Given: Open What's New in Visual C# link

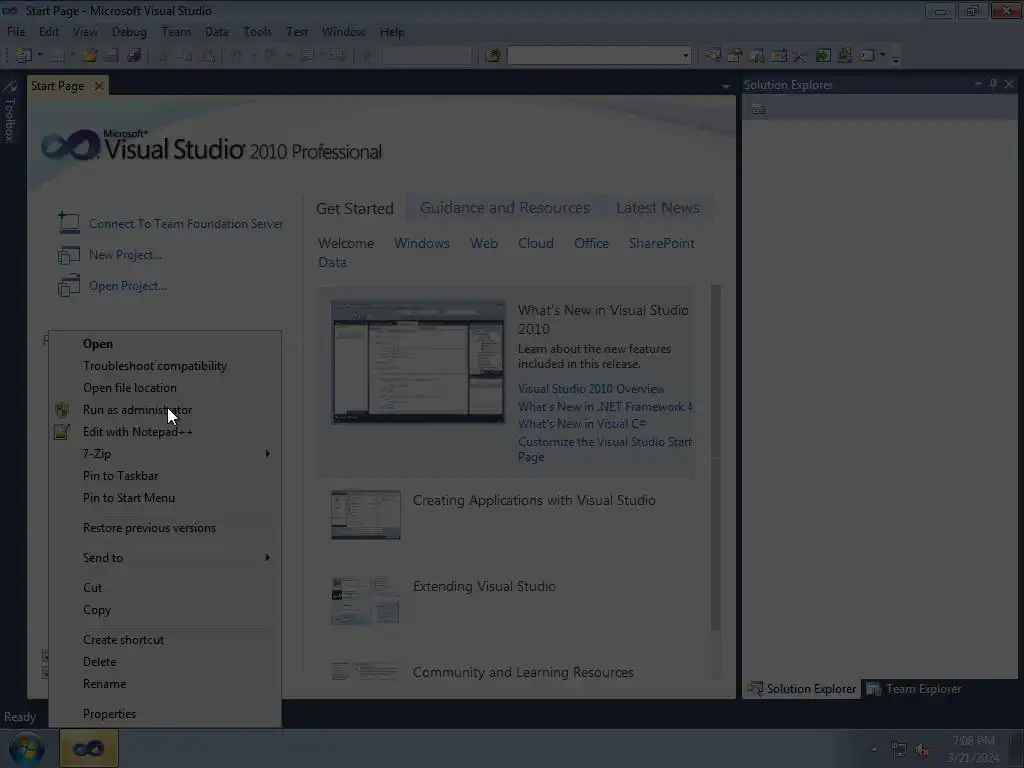Looking at the screenshot, I should tap(582, 424).
